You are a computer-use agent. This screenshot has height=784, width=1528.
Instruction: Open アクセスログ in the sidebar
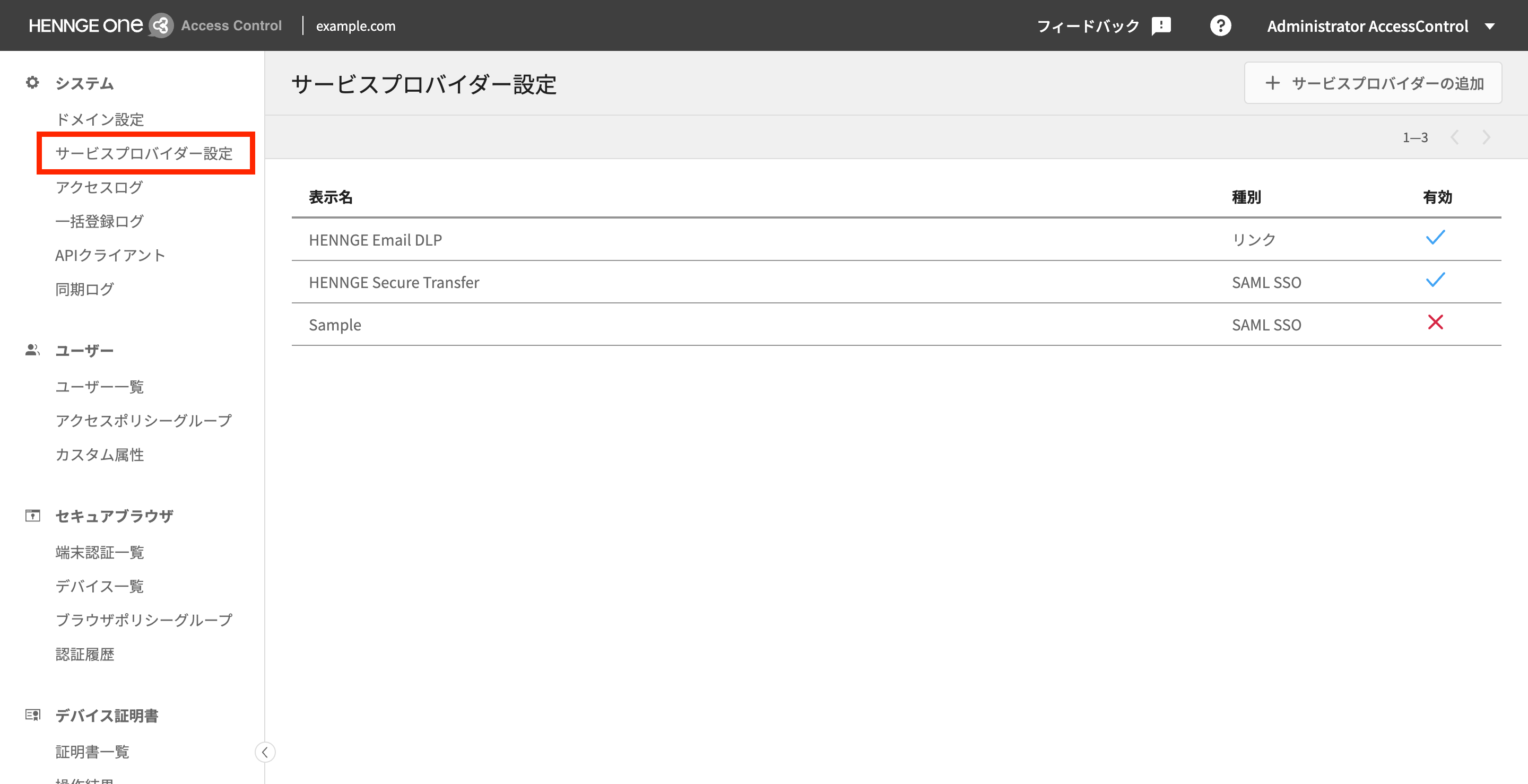99,187
